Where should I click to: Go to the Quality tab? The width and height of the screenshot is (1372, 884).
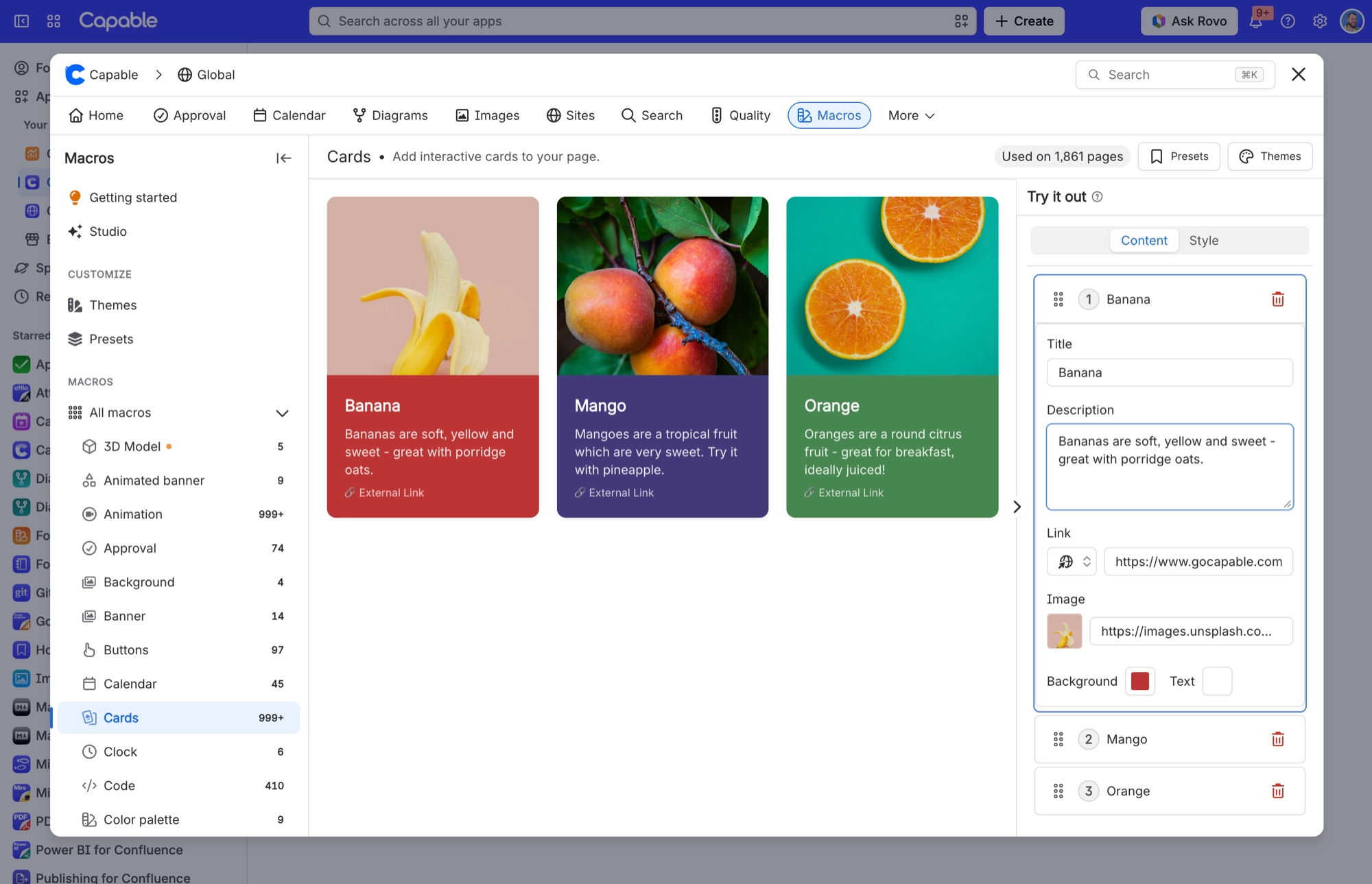click(x=740, y=116)
